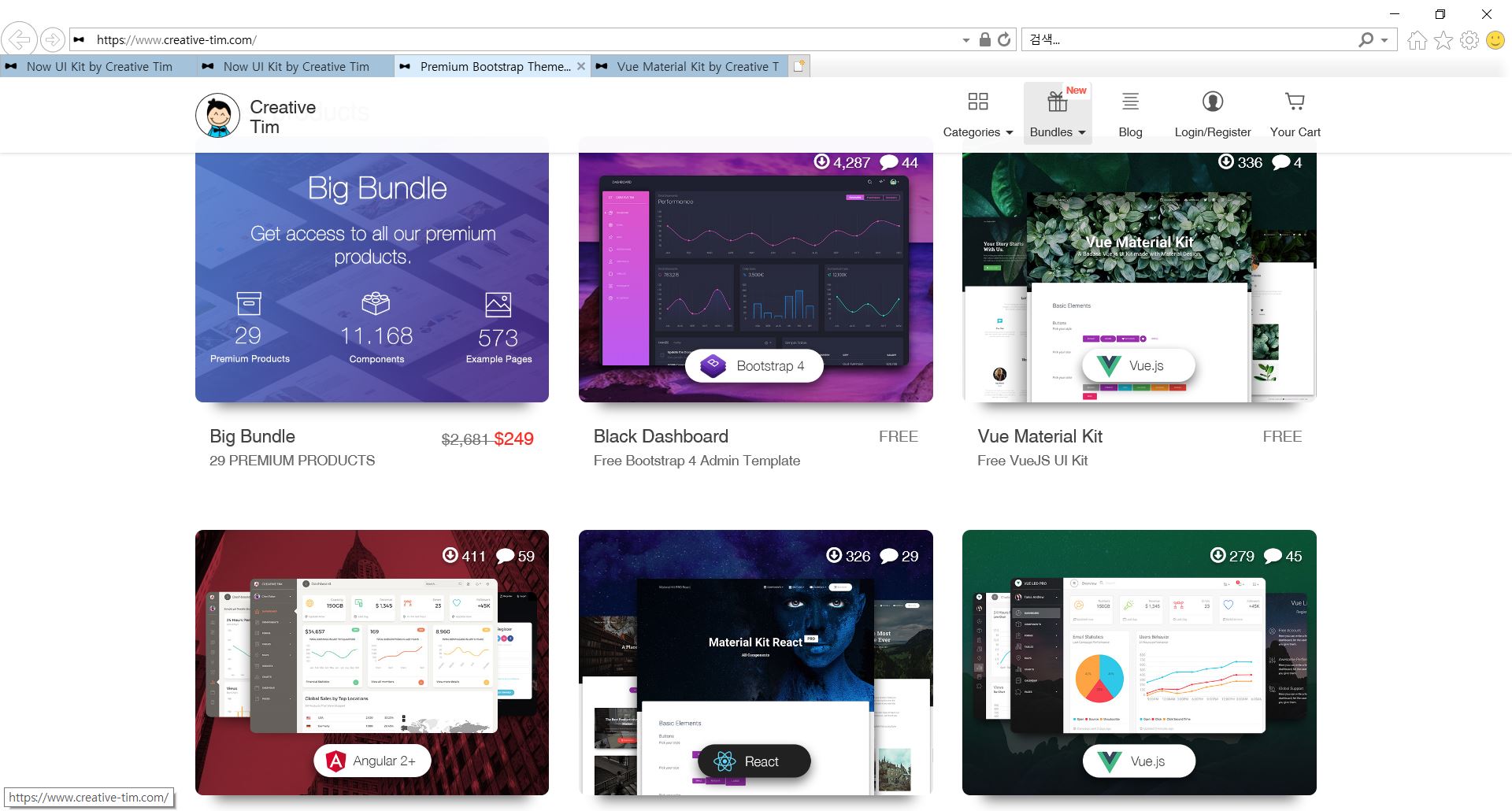Click the page refresh icon
The height and width of the screenshot is (811, 1512).
coord(1004,39)
